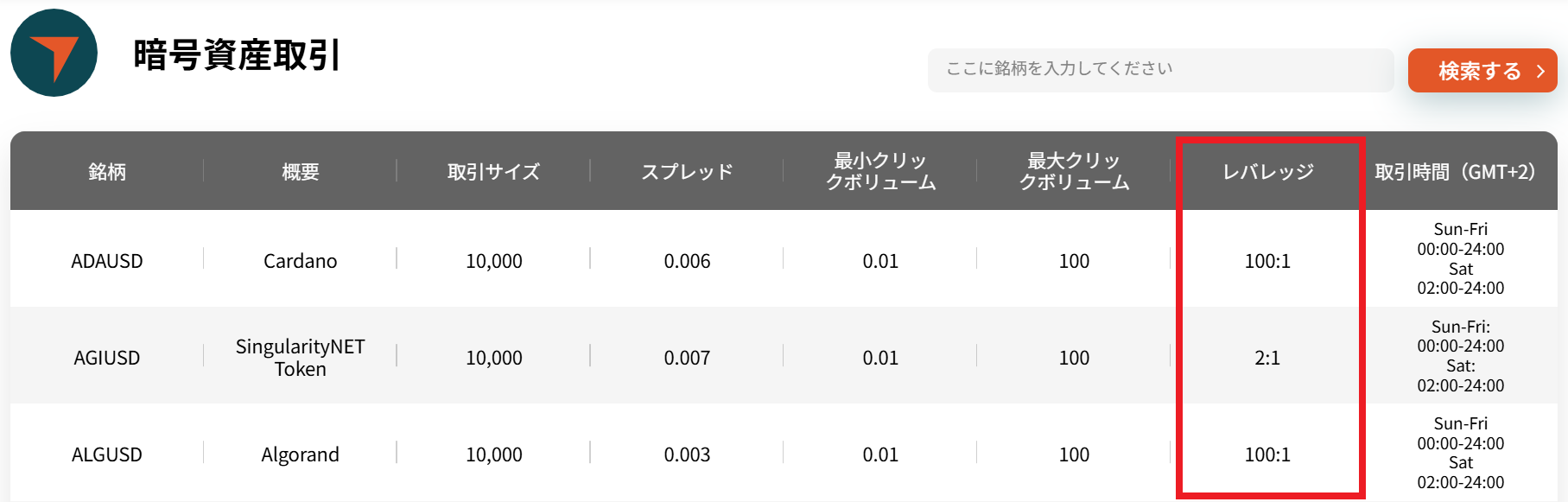Select the レバレッジ column header

[1267, 172]
